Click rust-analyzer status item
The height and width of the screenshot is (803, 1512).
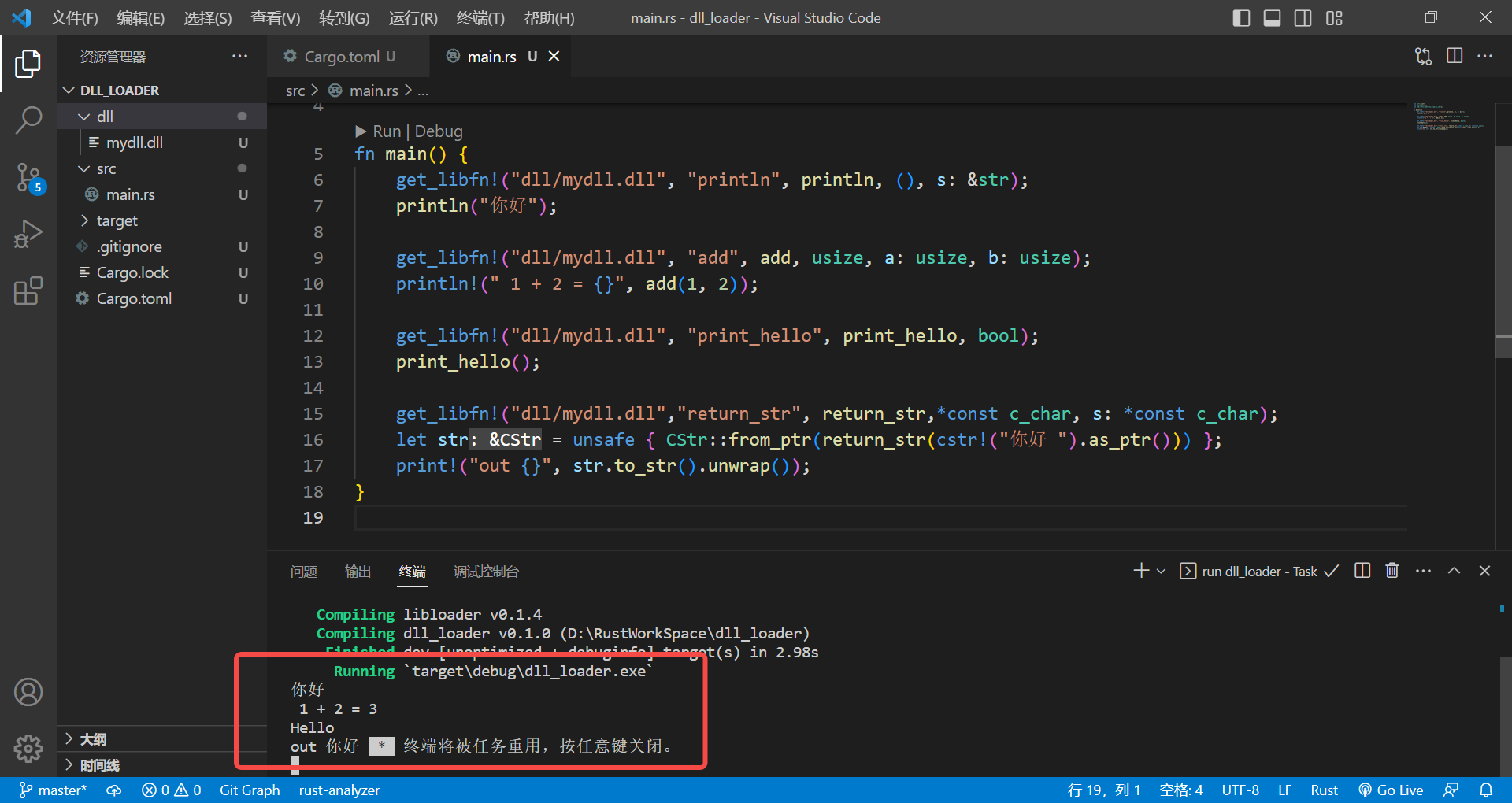pos(339,790)
